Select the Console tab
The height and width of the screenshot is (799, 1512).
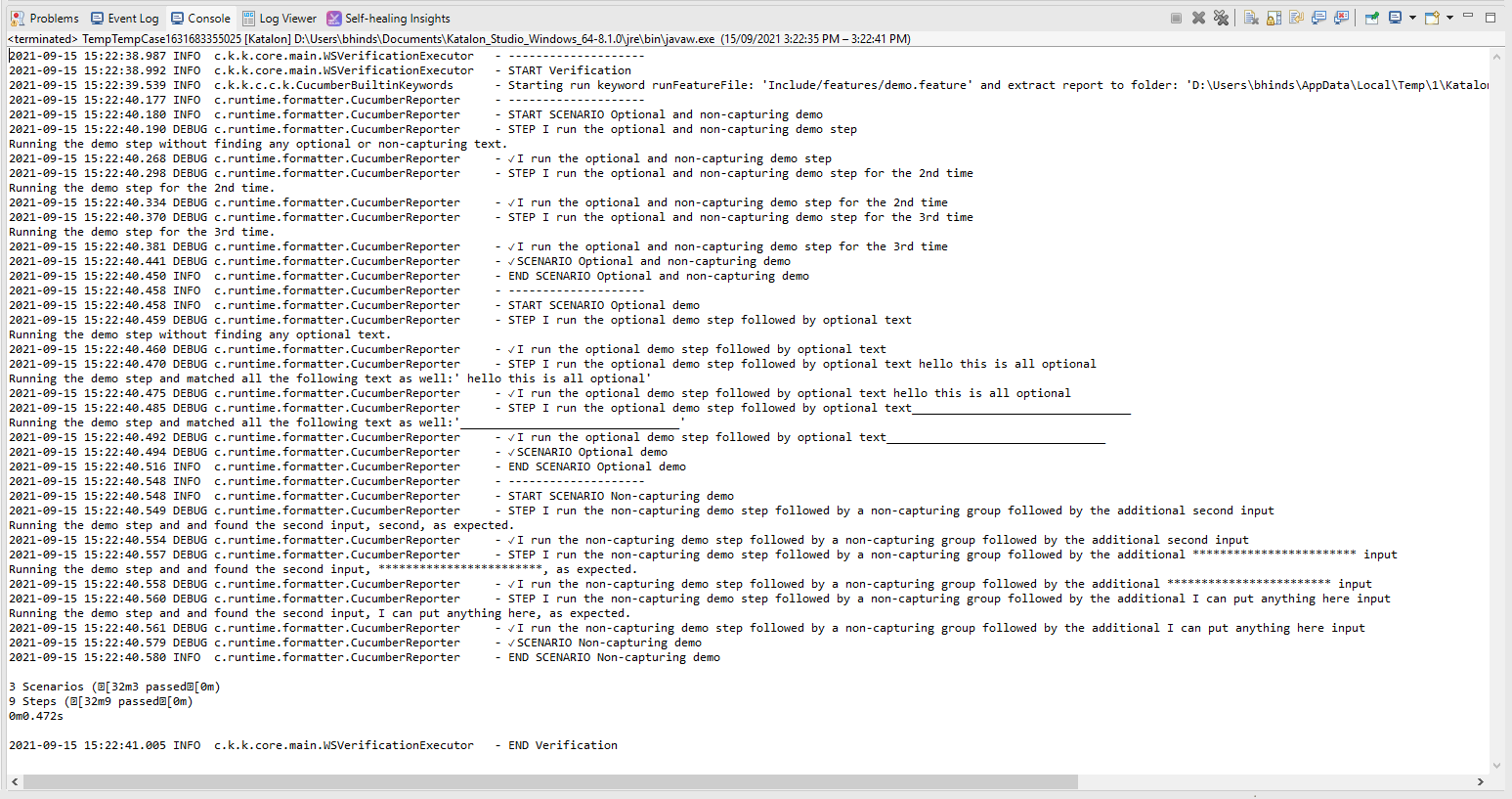pyautogui.click(x=200, y=18)
